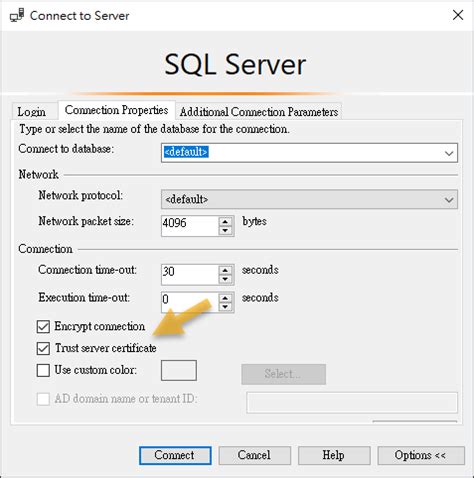
Task: Decrease Connection time-out with down arrow
Action: [x=226, y=279]
